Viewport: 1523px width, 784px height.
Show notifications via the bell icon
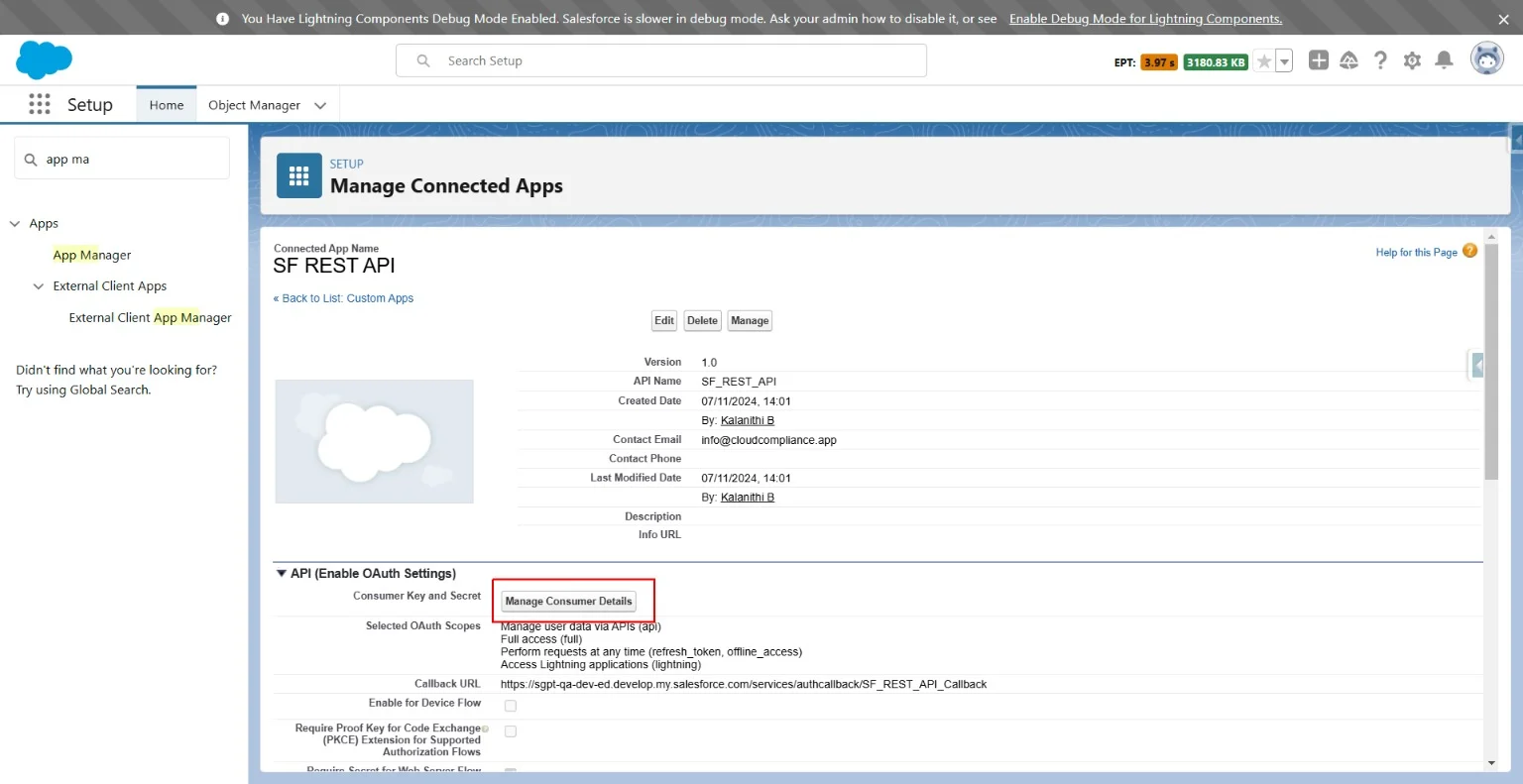point(1444,60)
